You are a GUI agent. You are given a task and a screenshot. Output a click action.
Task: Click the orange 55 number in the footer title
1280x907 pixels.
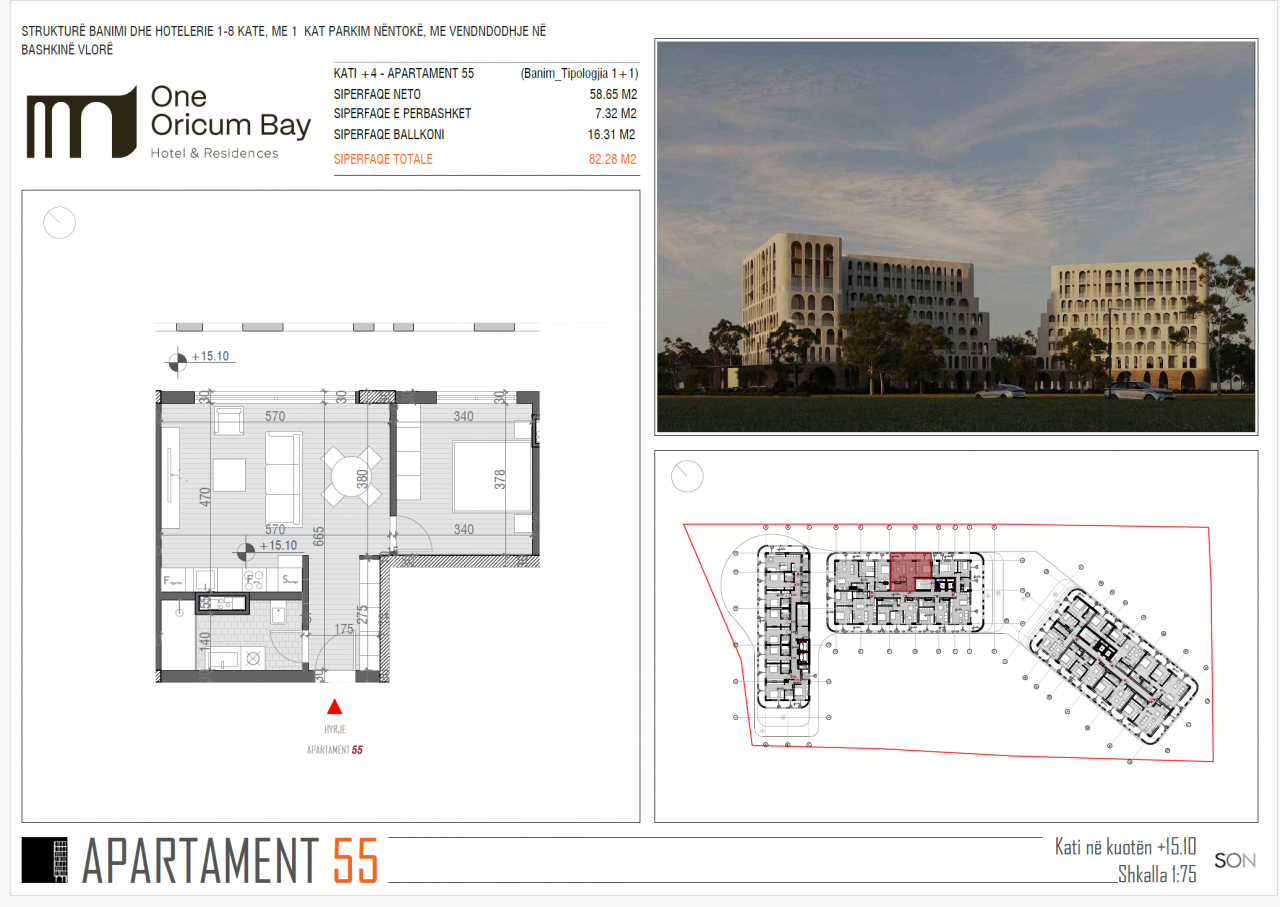click(x=355, y=861)
